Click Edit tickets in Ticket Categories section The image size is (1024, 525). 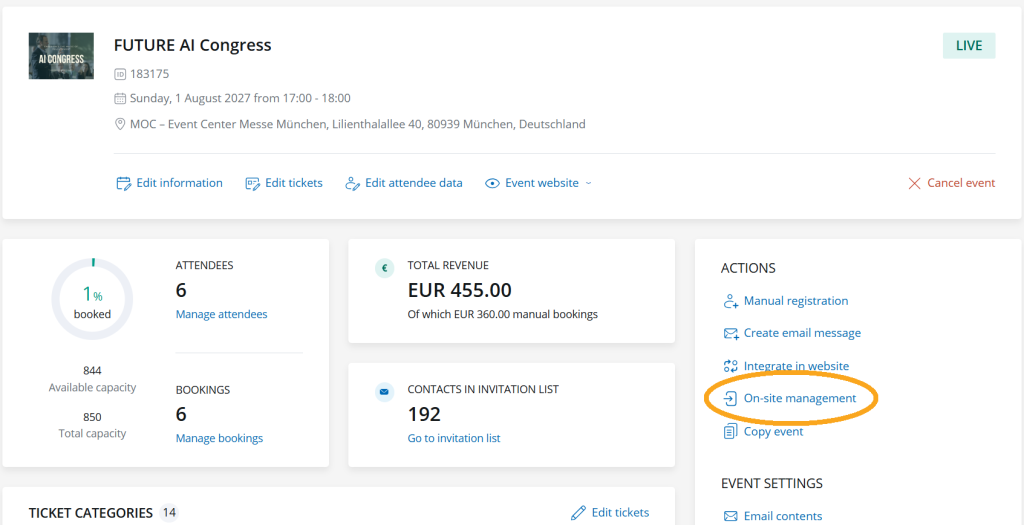click(610, 512)
